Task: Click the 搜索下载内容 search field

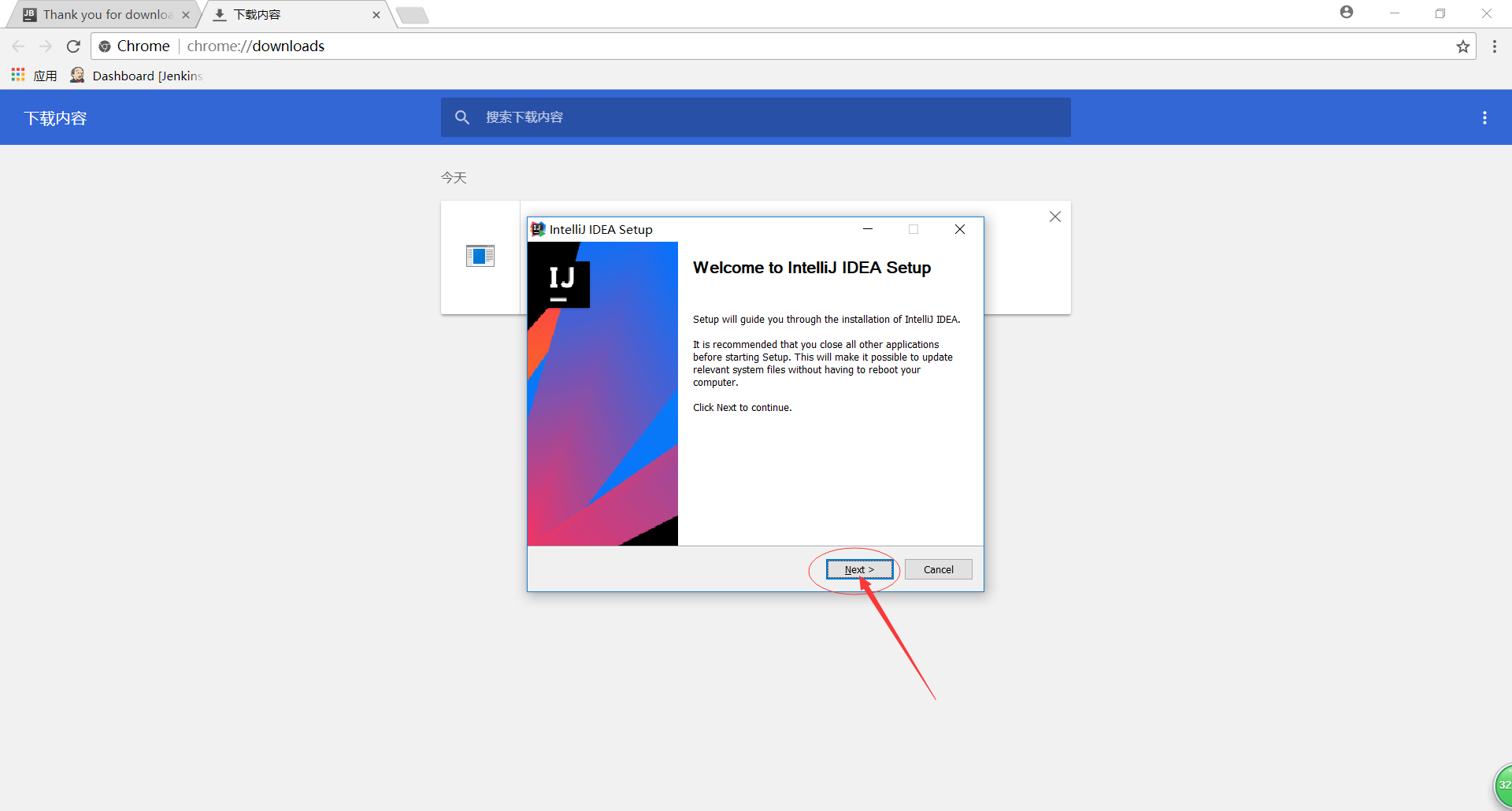Action: click(x=756, y=117)
